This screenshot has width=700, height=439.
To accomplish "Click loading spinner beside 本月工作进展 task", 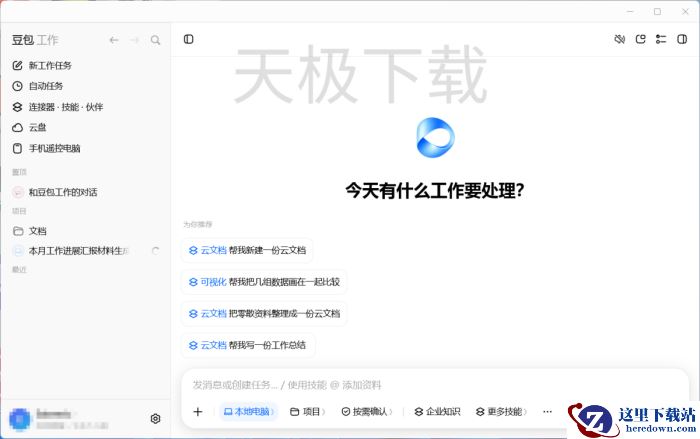I will tap(155, 251).
